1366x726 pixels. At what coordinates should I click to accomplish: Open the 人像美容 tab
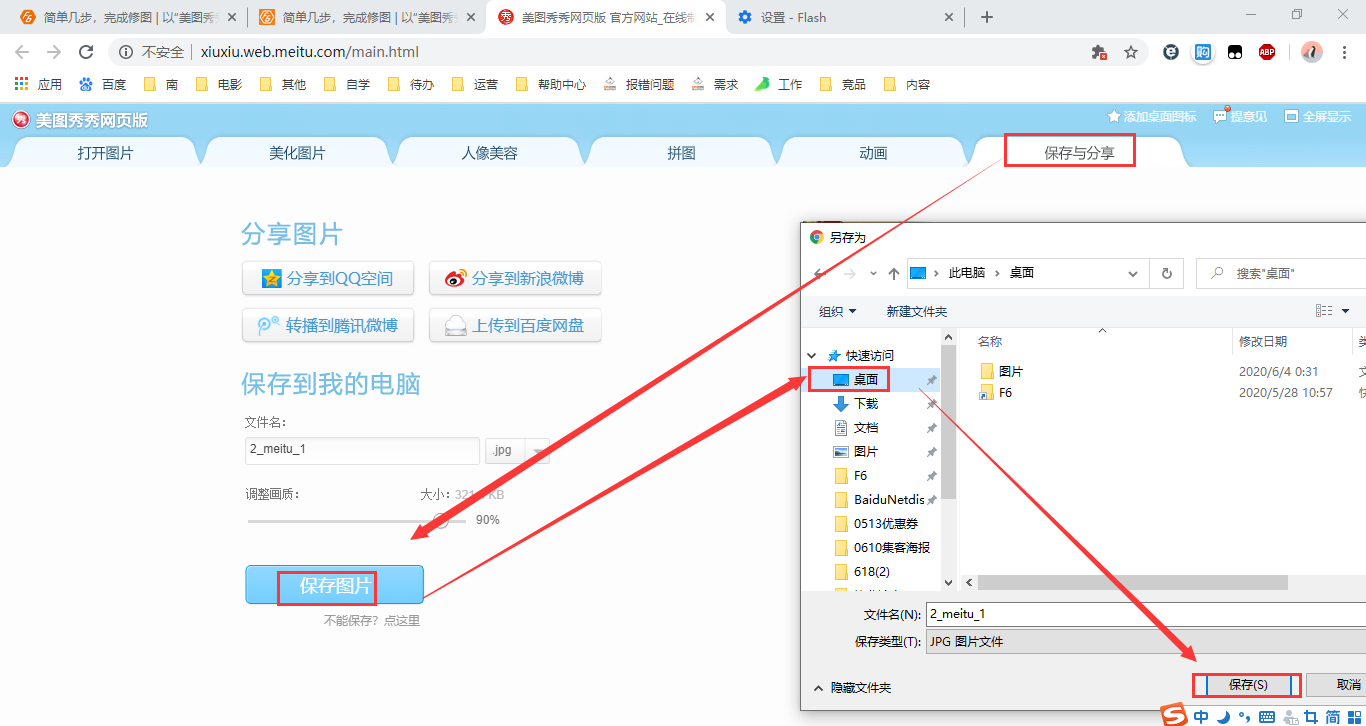pyautogui.click(x=489, y=153)
